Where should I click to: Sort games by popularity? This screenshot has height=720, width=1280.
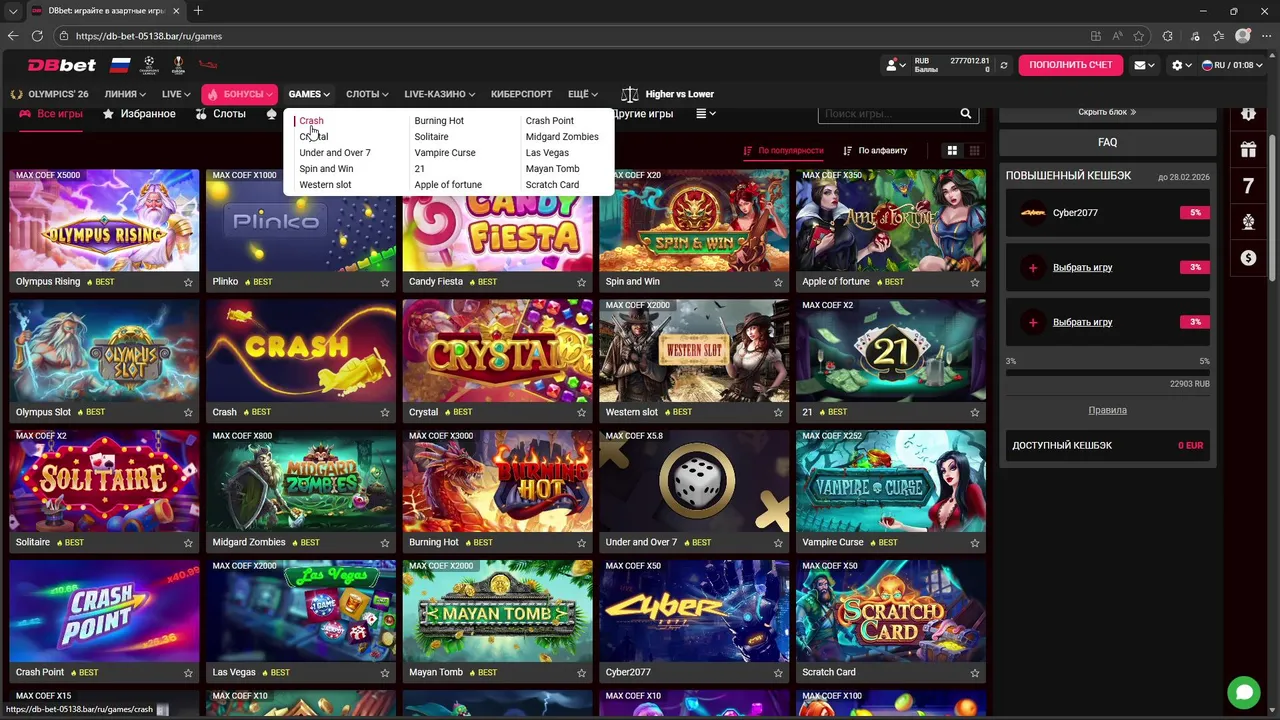tap(783, 150)
